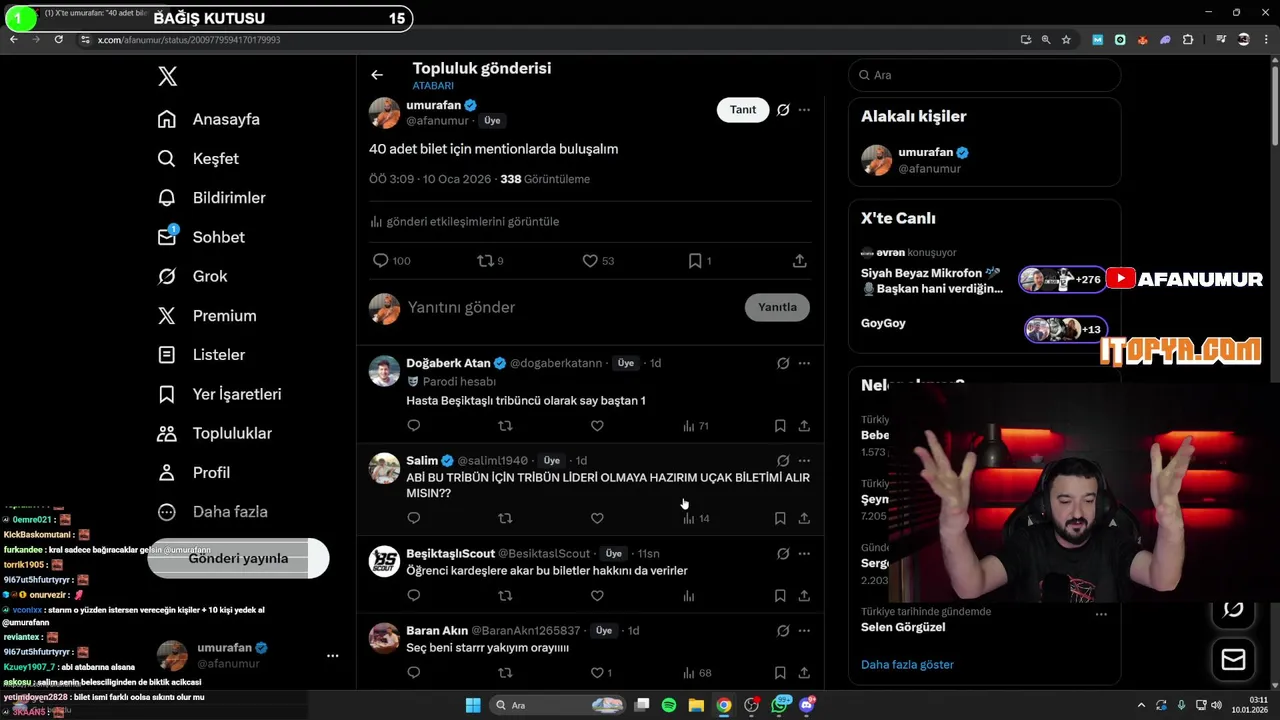Like BeşiktaşlıScout's reply
Image resolution: width=1280 pixels, height=720 pixels.
coord(597,596)
